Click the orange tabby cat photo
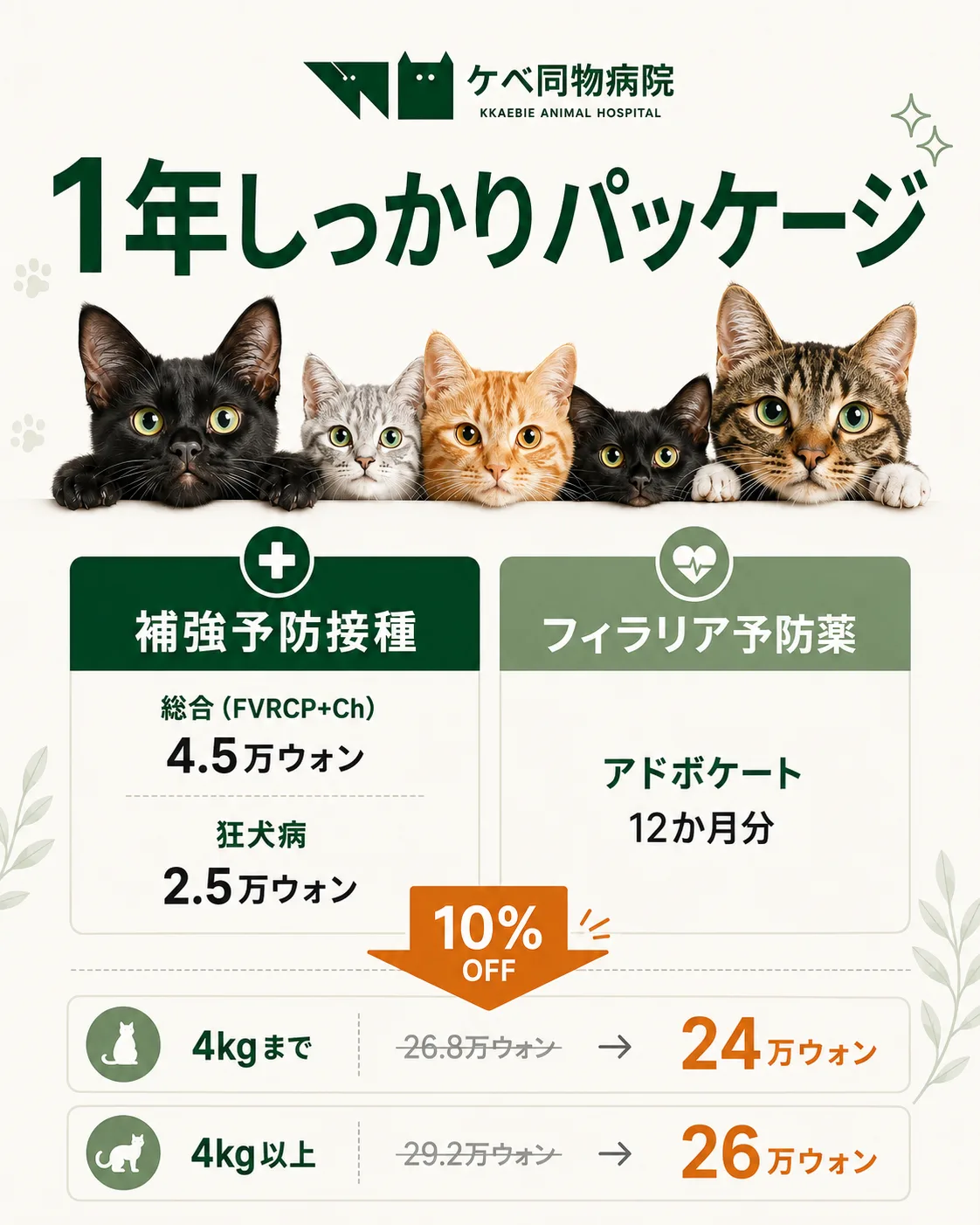This screenshot has height=1225, width=980. [498, 420]
